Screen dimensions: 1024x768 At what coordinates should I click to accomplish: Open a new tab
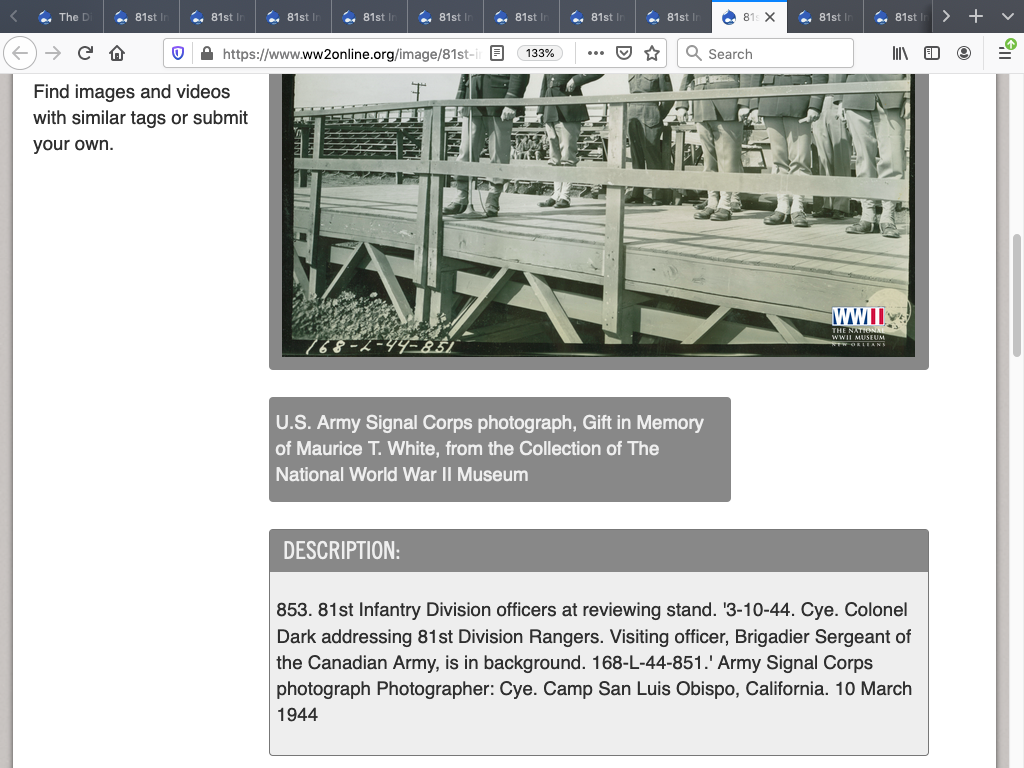click(977, 17)
